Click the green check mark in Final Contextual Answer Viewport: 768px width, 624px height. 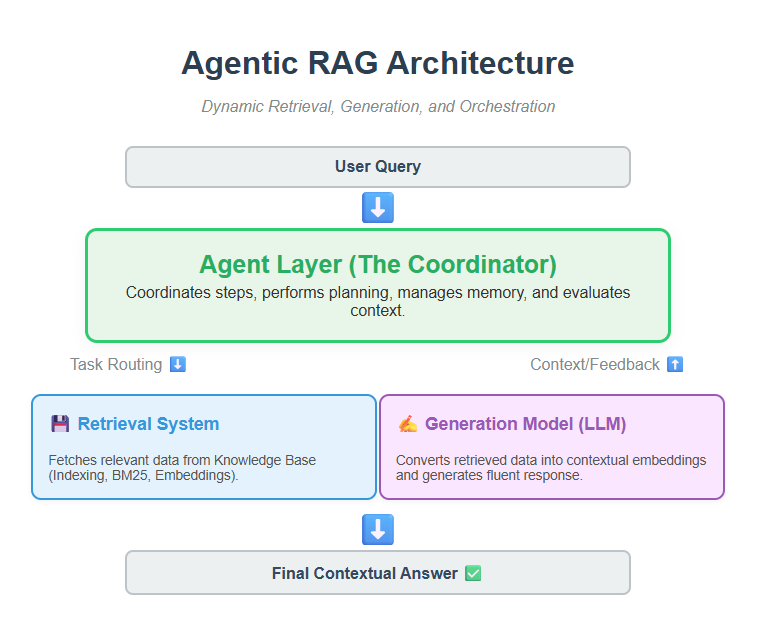tap(473, 573)
